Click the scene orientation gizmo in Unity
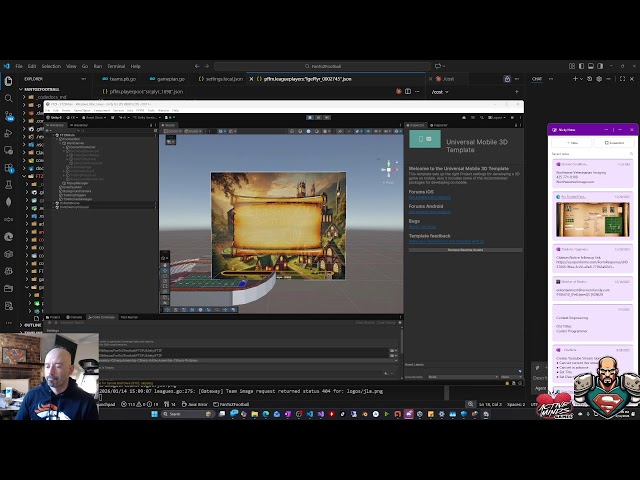This screenshot has width=640, height=480. [x=387, y=169]
